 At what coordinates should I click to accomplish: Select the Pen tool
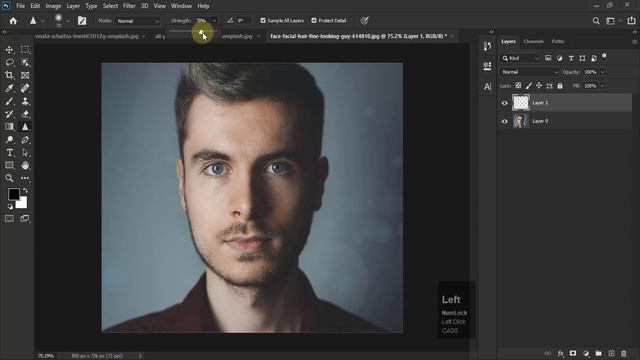click(x=25, y=140)
